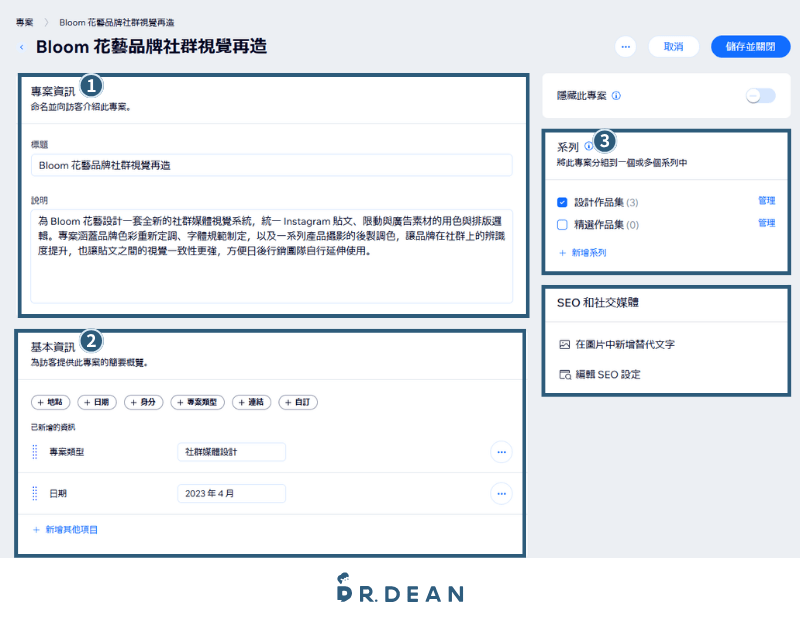Add the 專案類型 info chip
The height and width of the screenshot is (620, 800).
click(197, 403)
